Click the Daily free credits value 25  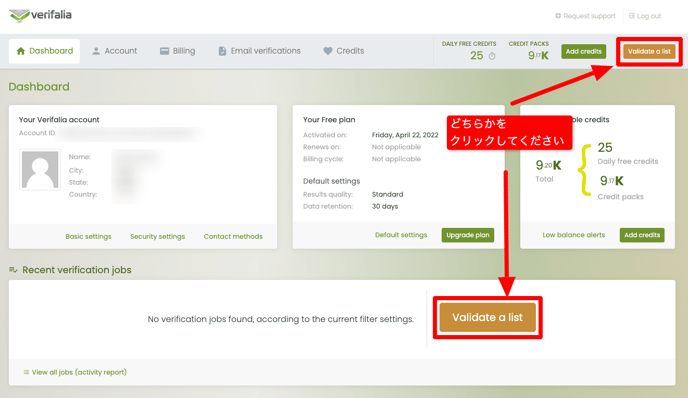pos(605,147)
